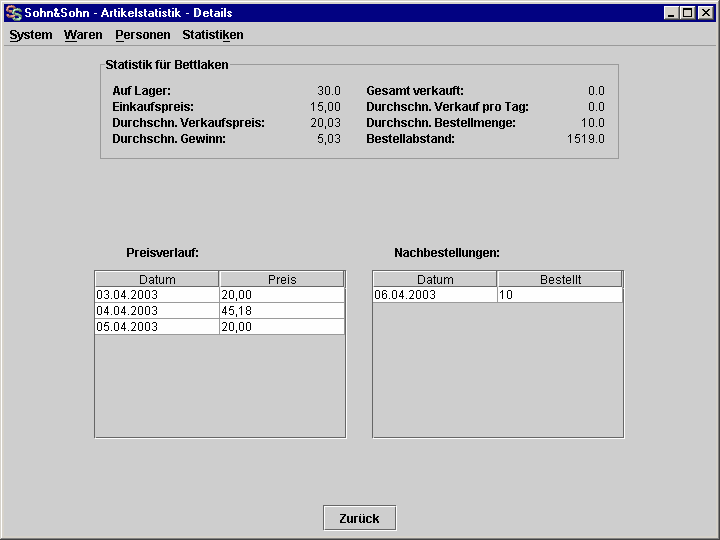Select the 05.04.2003 date cell
This screenshot has height=540, width=720.
157,327
